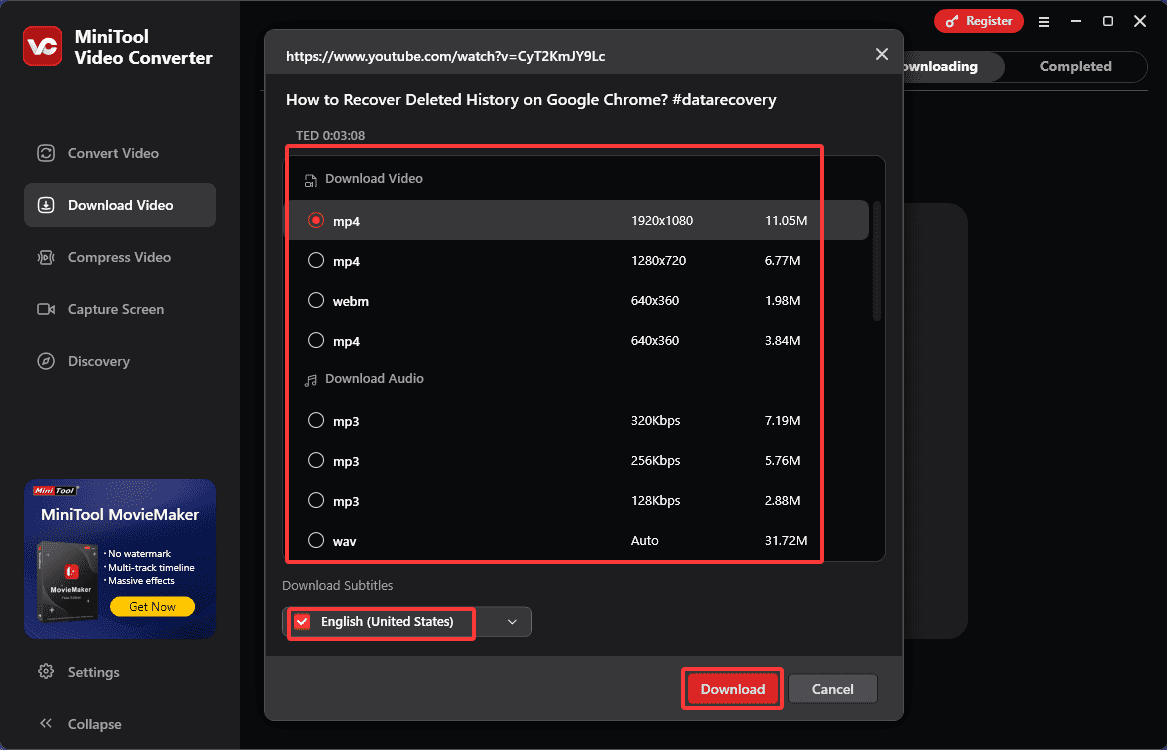The height and width of the screenshot is (750, 1167).
Task: Select the mp4 640x360 3.84M option
Action: [x=316, y=341]
